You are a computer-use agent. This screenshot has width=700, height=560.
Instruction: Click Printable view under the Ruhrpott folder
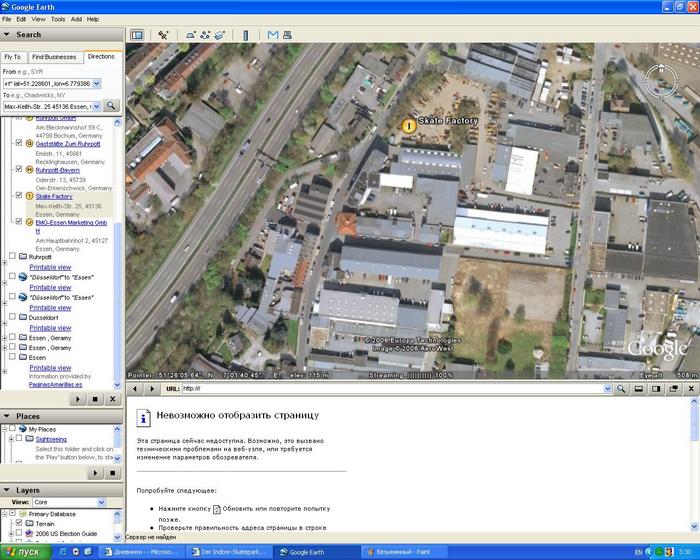50,267
